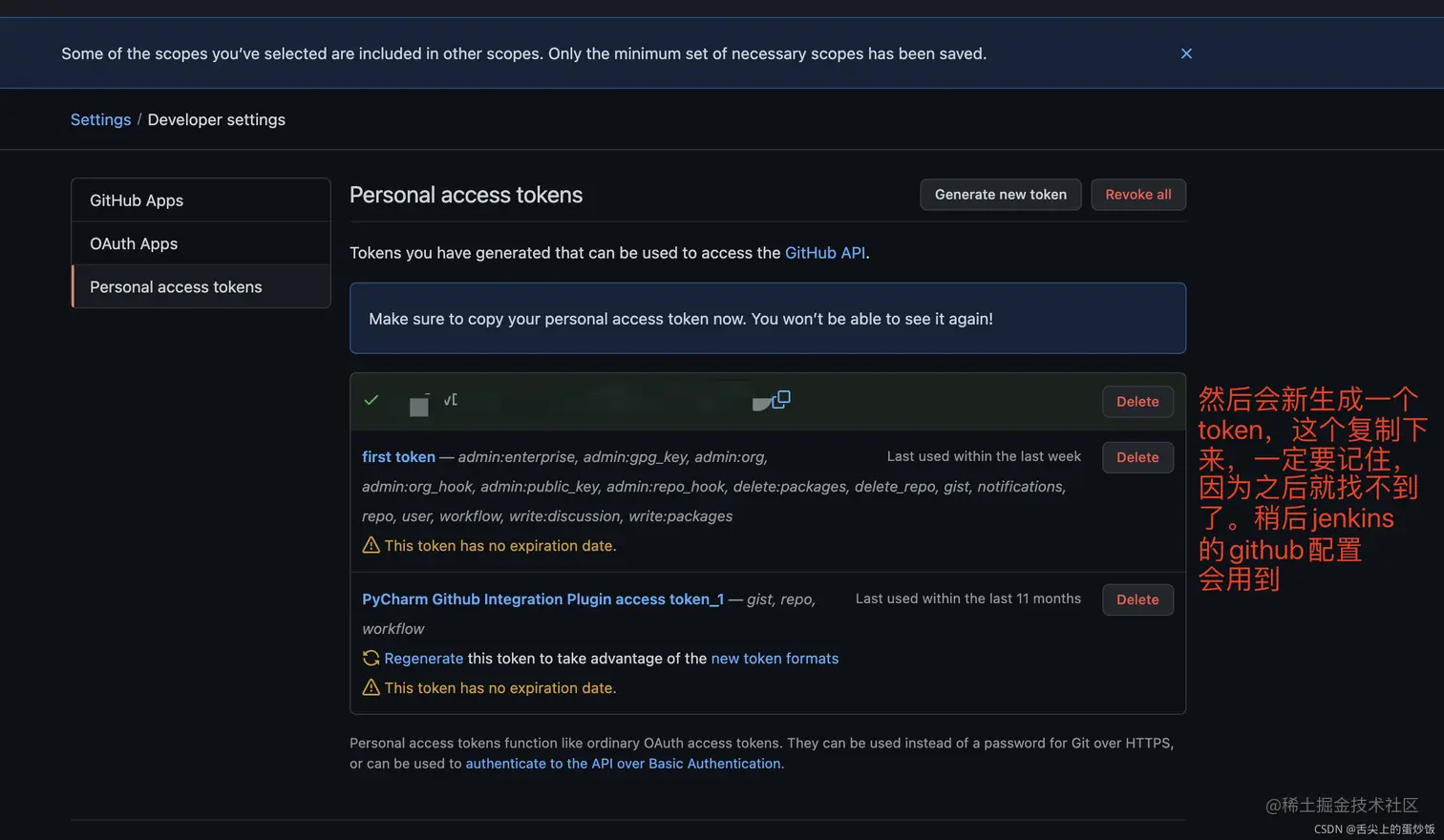This screenshot has height=840, width=1444.
Task: Select GitHub Apps in sidebar
Action: click(137, 200)
